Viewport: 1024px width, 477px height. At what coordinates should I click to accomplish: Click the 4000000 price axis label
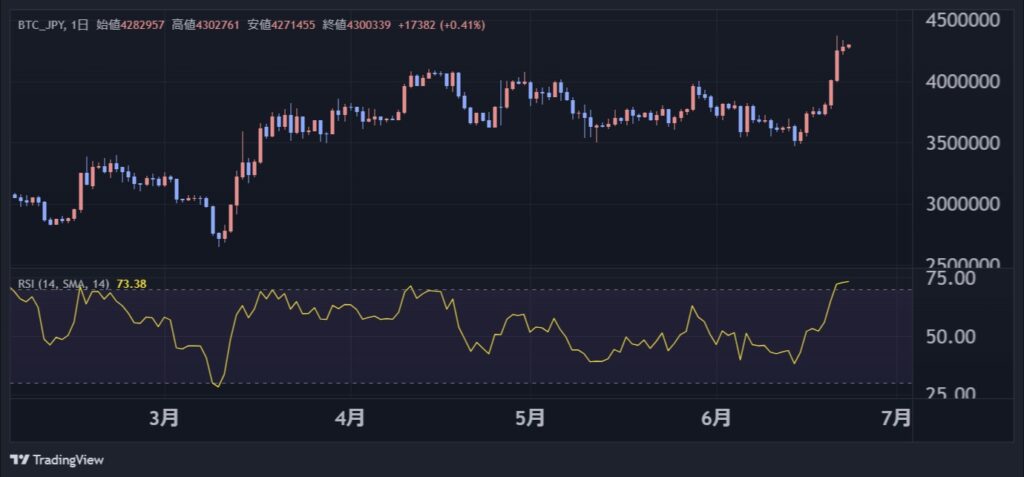[962, 82]
